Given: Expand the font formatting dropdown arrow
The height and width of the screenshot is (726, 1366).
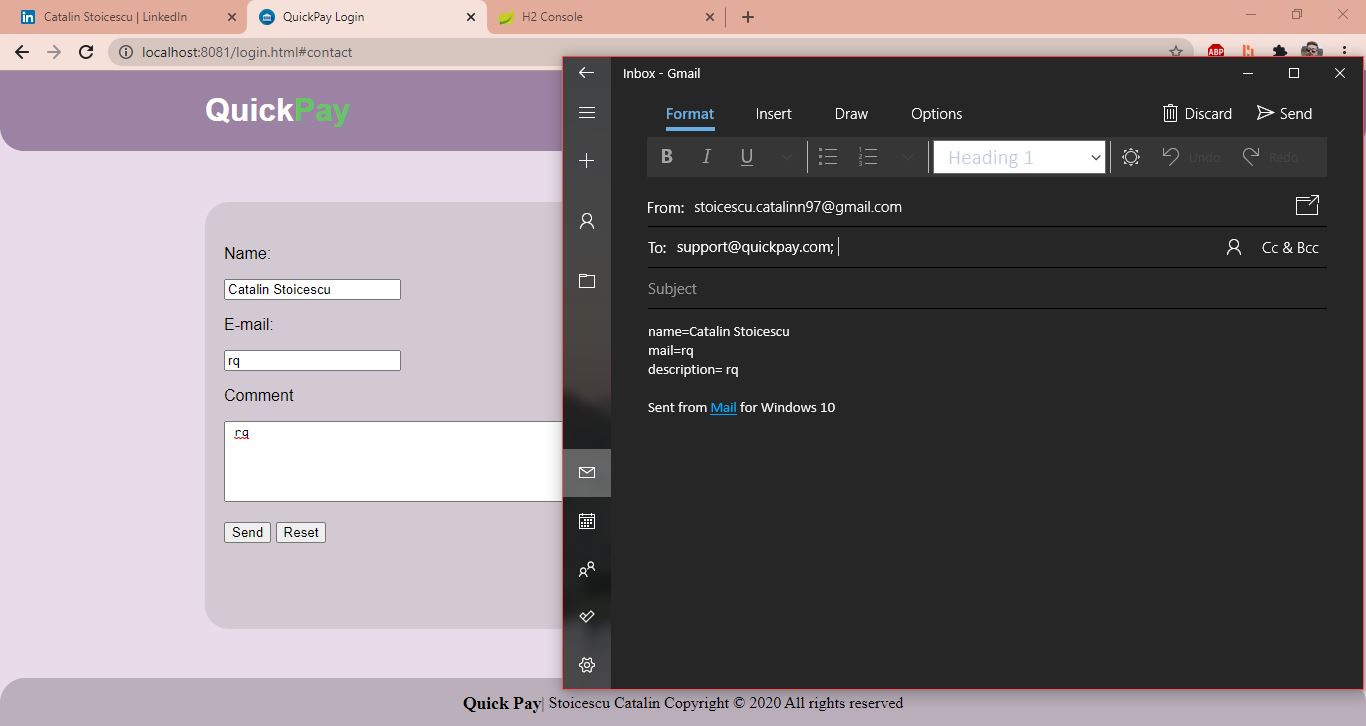Looking at the screenshot, I should 786,157.
